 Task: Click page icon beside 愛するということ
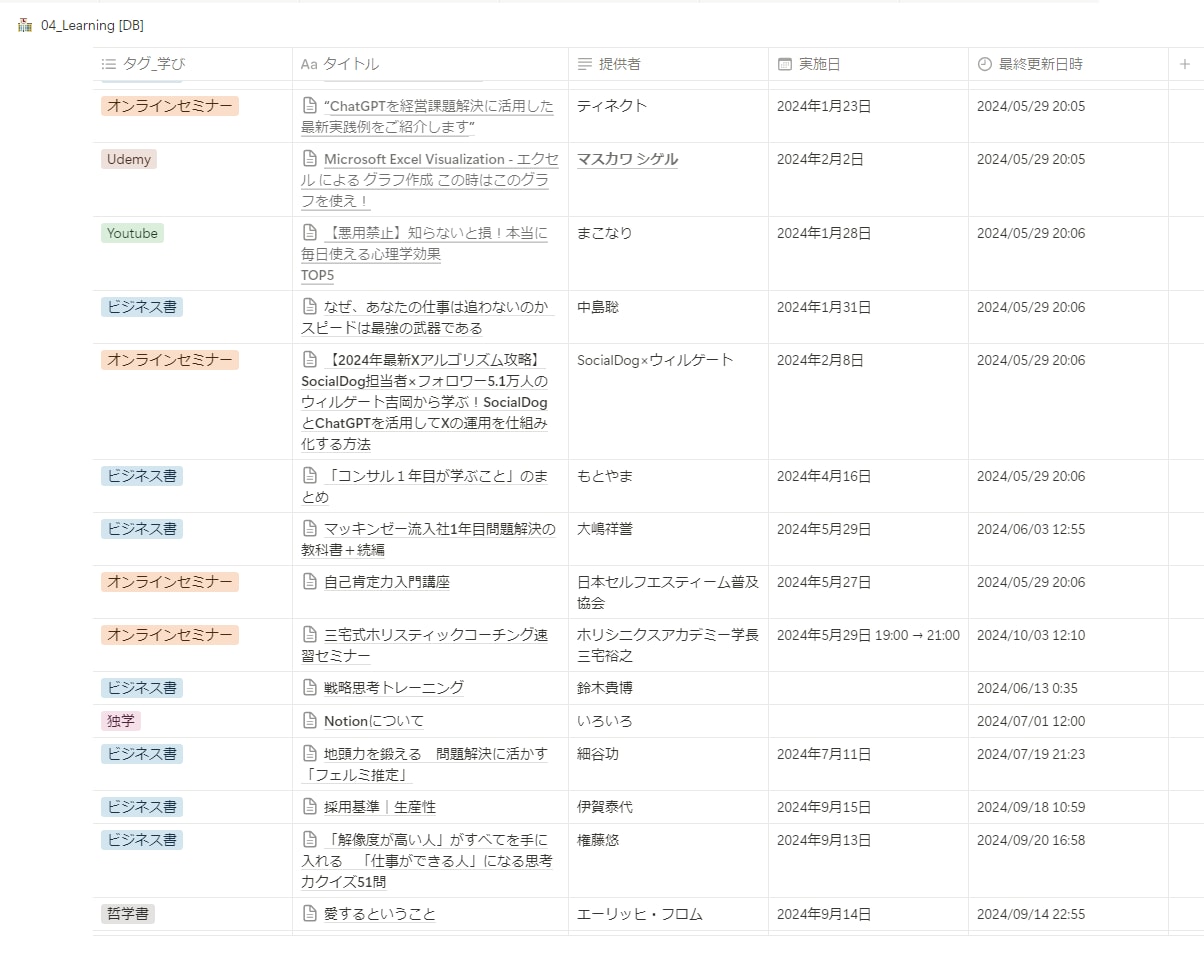click(x=310, y=914)
